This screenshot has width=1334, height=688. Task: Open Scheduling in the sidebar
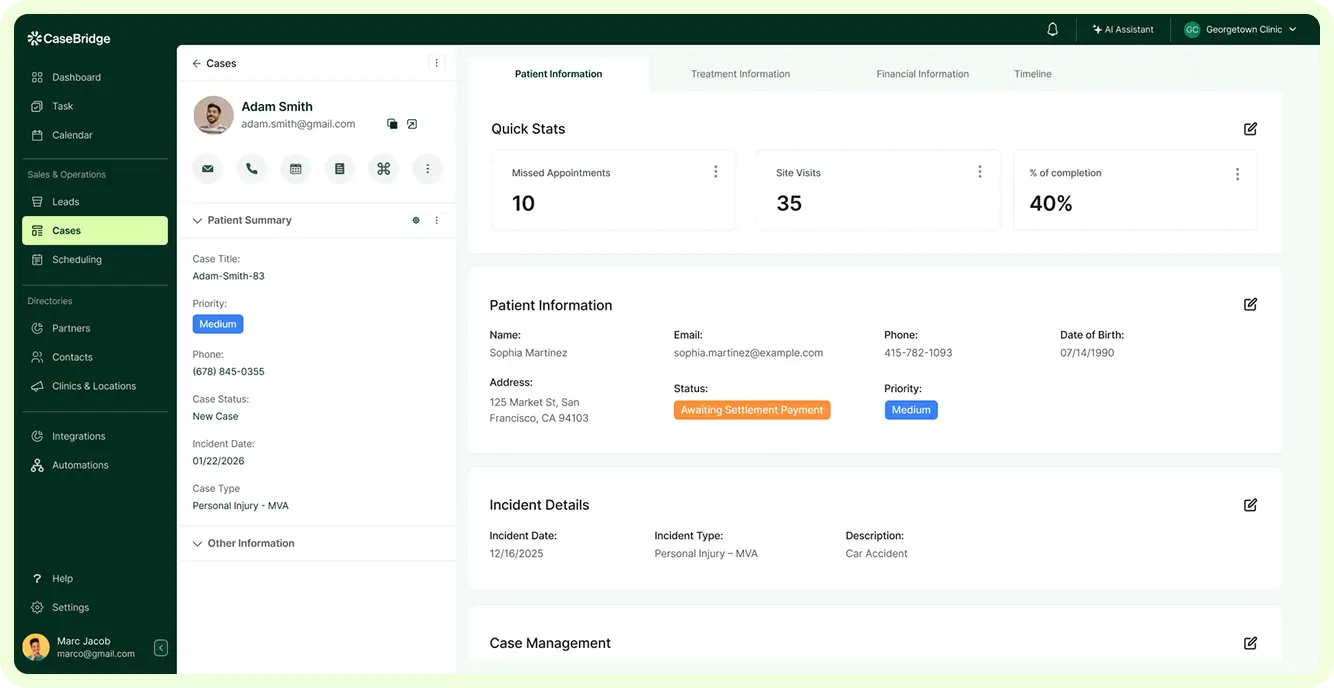tap(77, 259)
